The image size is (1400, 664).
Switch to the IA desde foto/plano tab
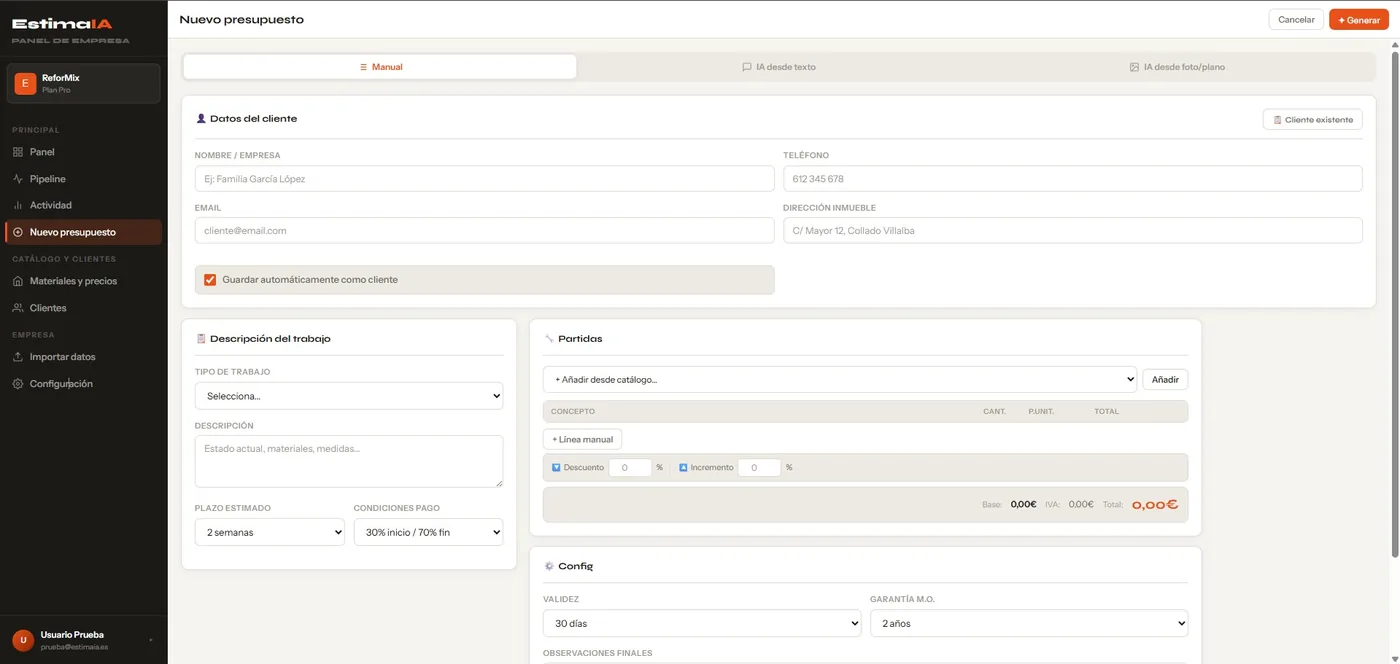(1177, 67)
